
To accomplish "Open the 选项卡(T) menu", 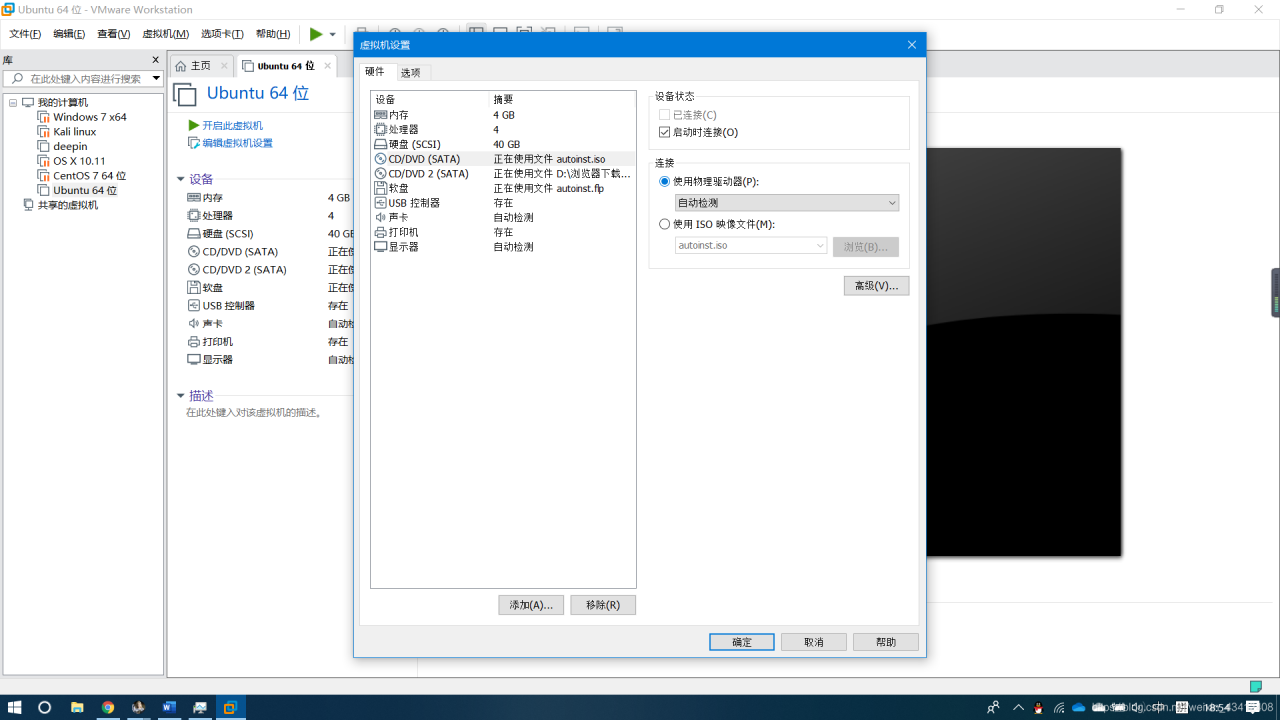I will [x=222, y=34].
